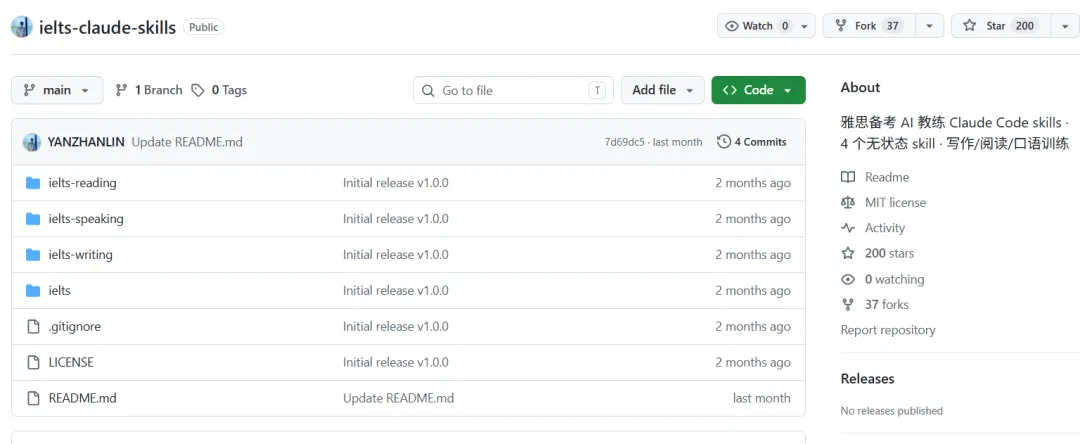1080x444 pixels.
Task: Fork the repository with the Fork button
Action: point(869,25)
